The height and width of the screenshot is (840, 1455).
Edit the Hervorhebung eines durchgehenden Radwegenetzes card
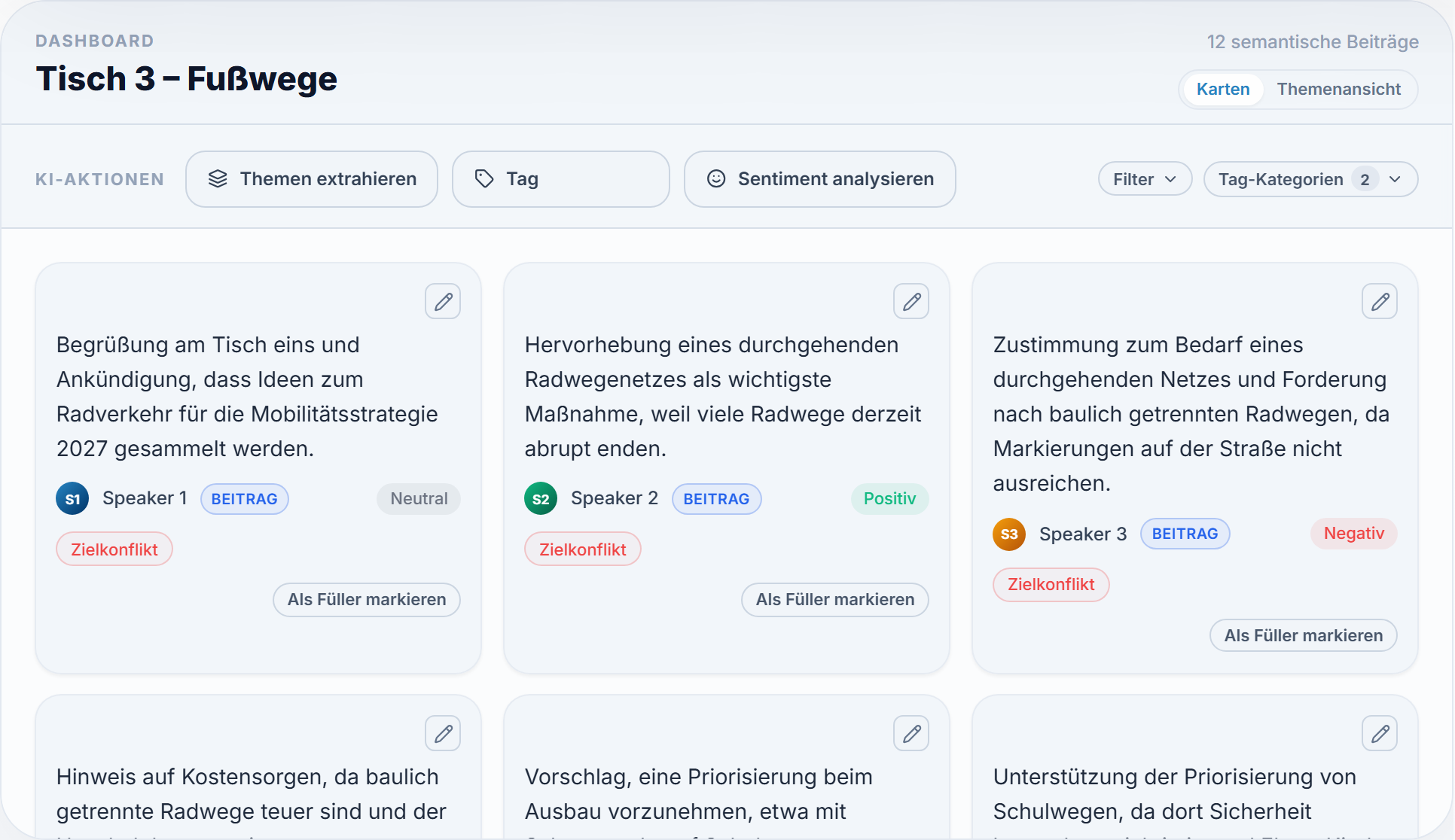[x=911, y=302]
